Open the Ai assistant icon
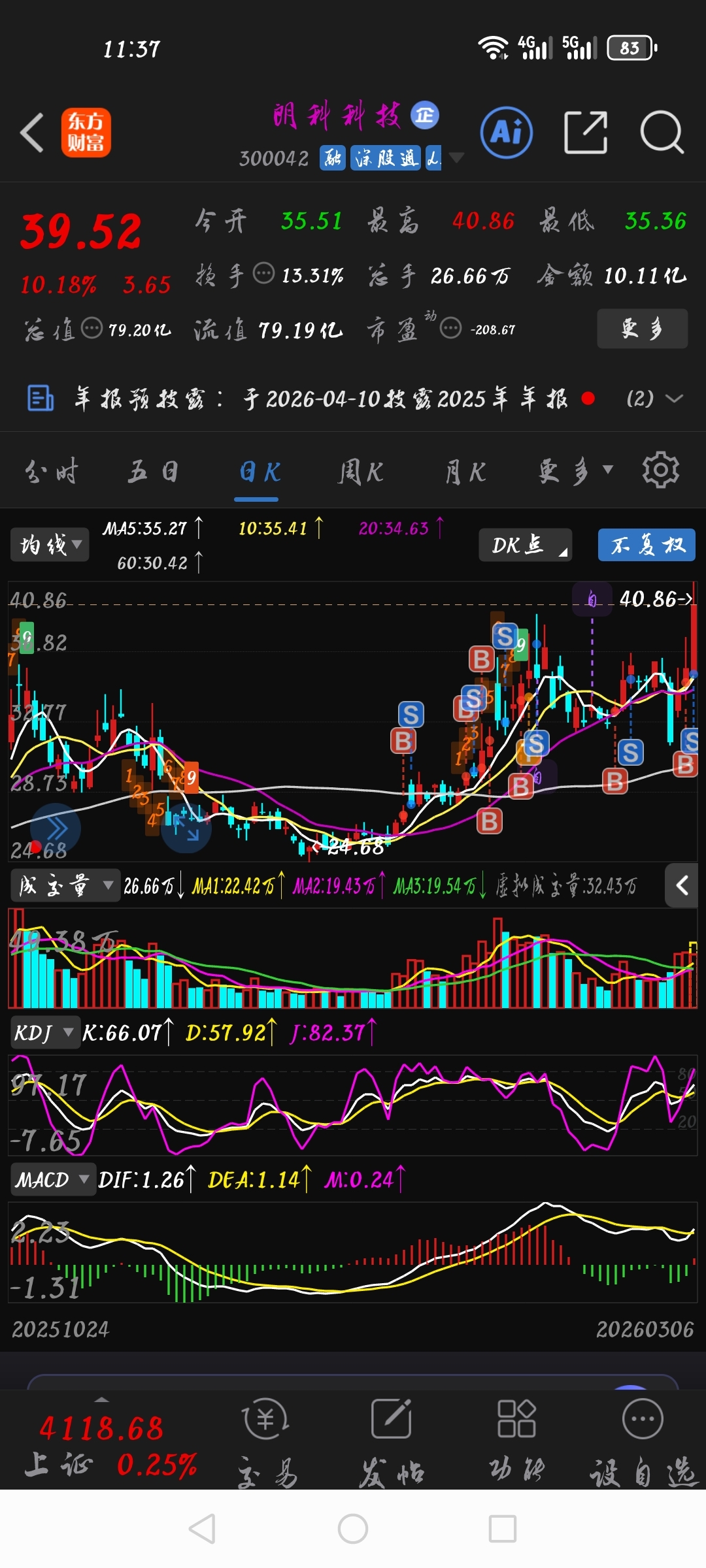706x1568 pixels. [507, 133]
